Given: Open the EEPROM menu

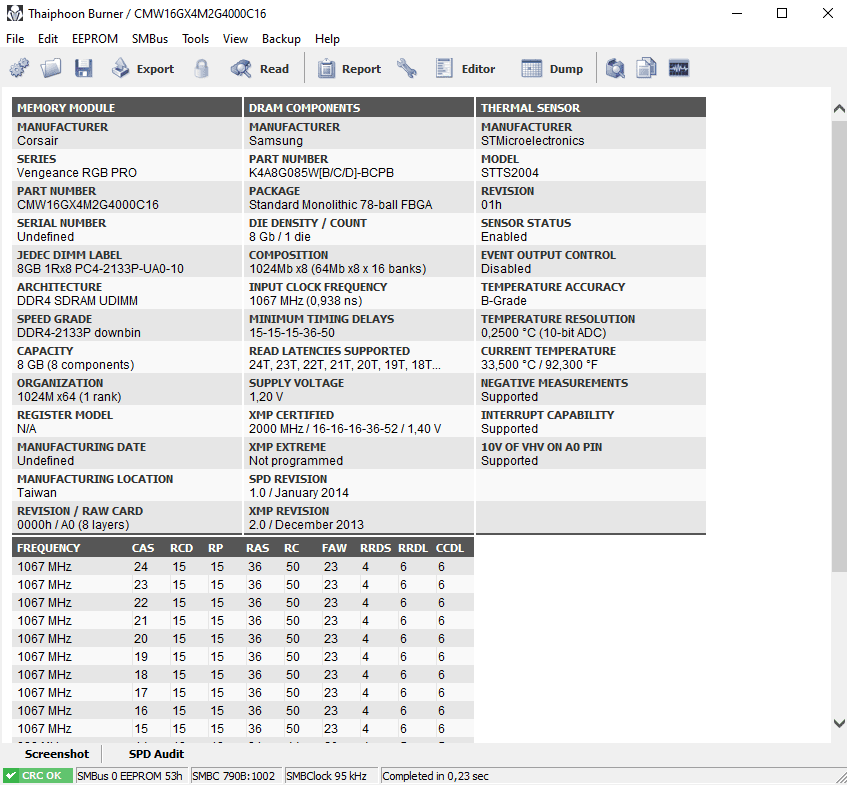Looking at the screenshot, I should (95, 39).
